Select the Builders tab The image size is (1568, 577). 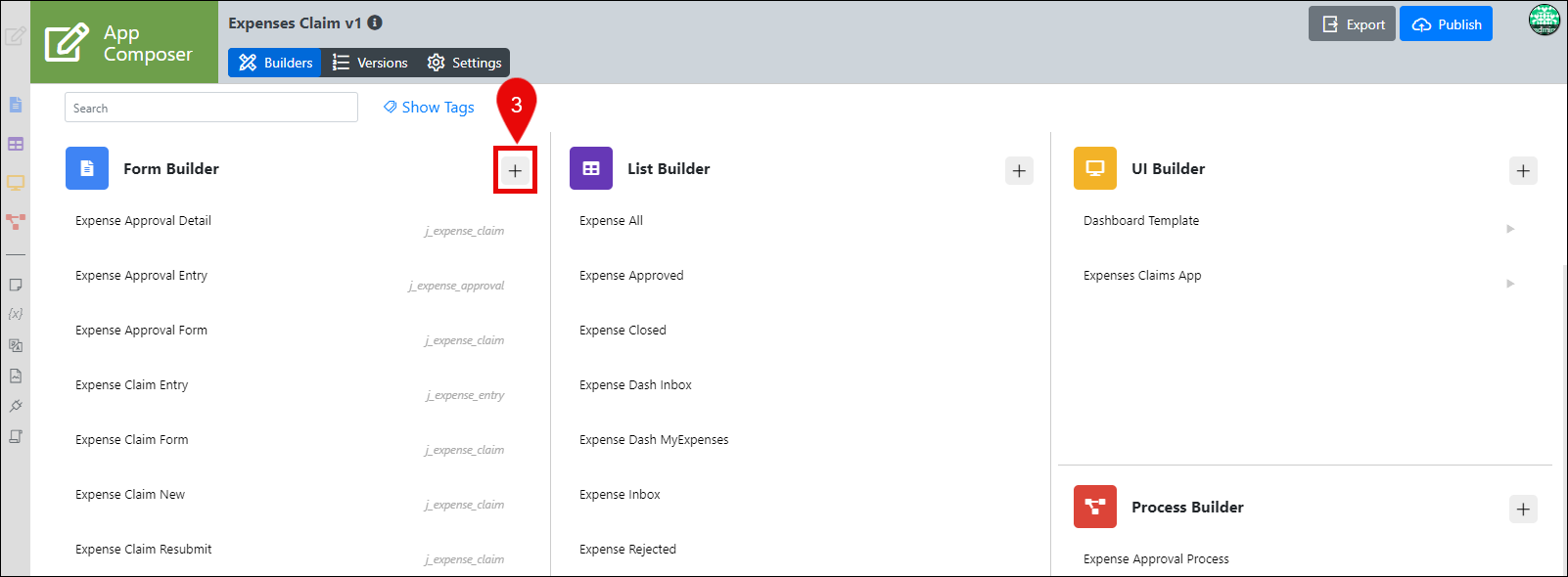click(275, 63)
